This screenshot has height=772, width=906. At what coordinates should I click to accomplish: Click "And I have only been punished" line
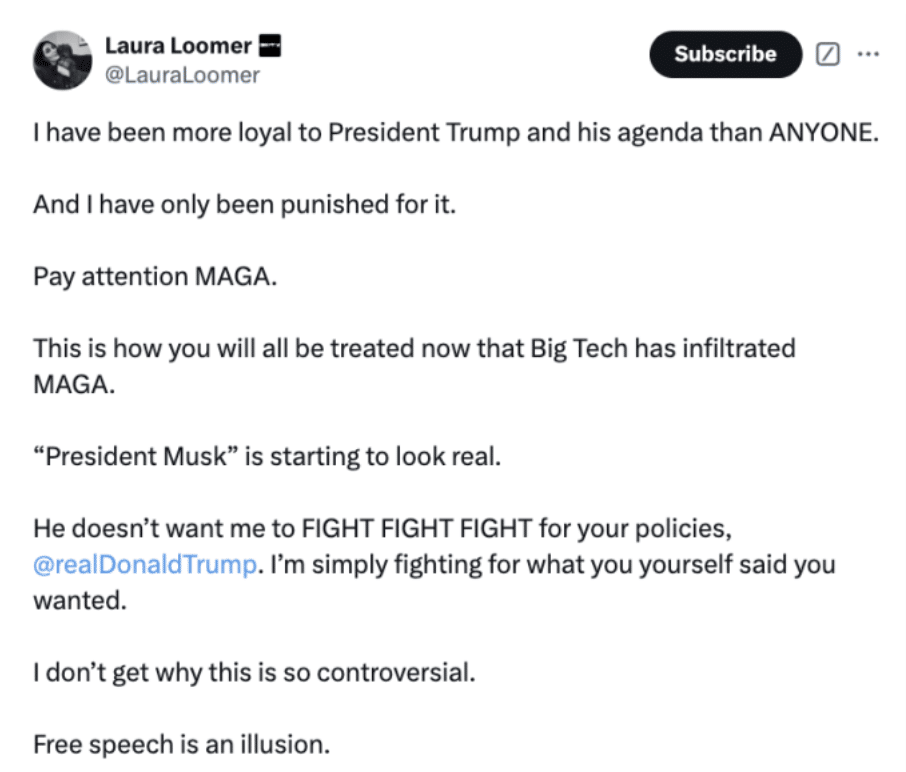click(x=244, y=204)
